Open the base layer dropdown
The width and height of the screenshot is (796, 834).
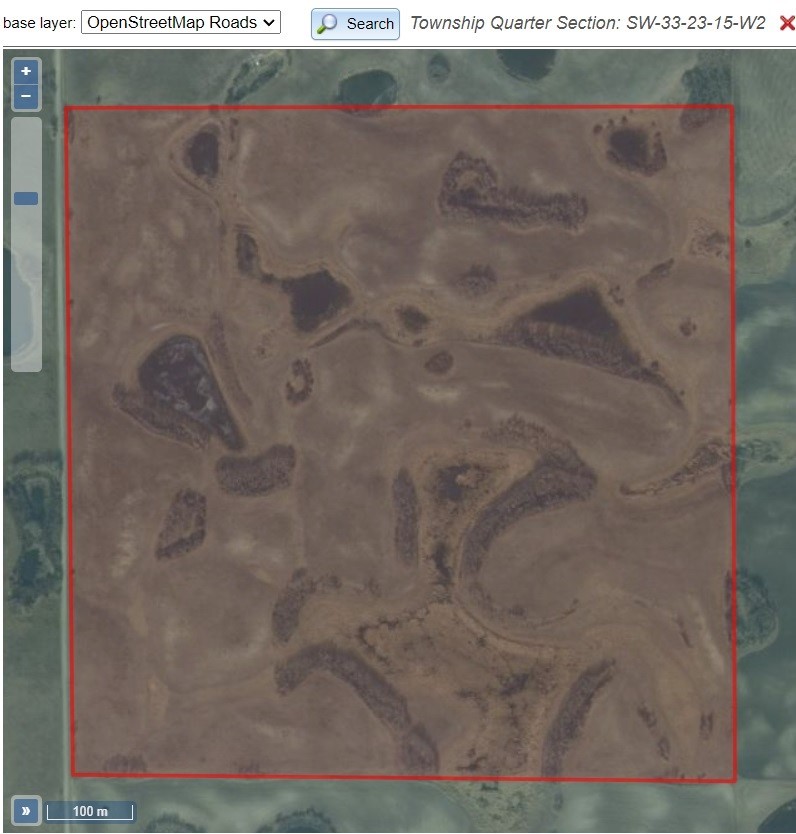[x=181, y=23]
